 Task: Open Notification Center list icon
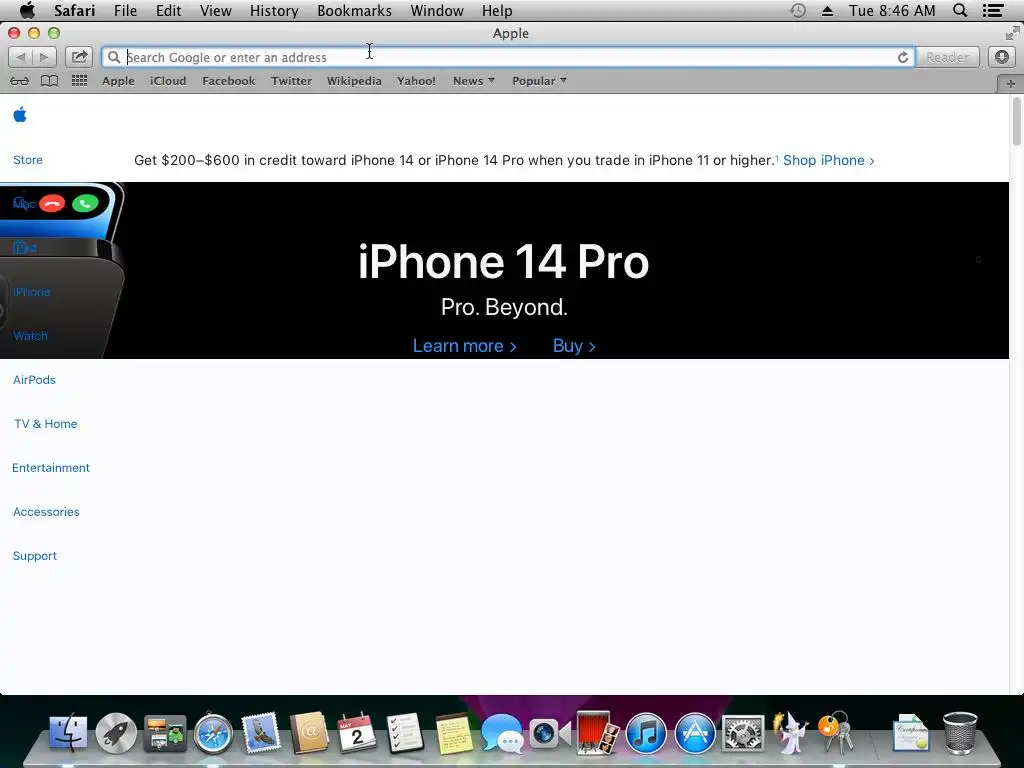click(993, 10)
